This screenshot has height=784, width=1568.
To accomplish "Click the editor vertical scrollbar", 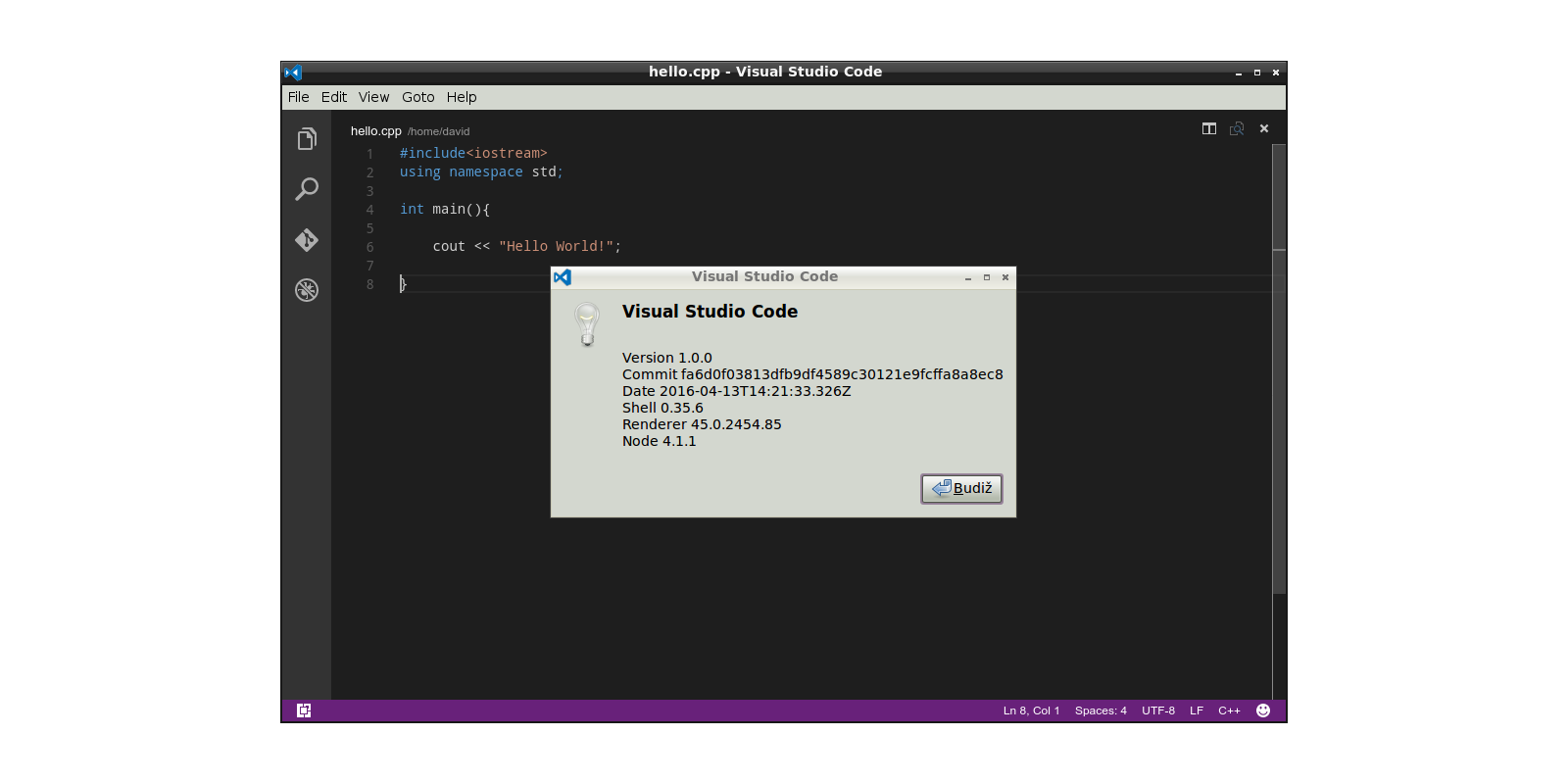I will pyautogui.click(x=1279, y=368).
